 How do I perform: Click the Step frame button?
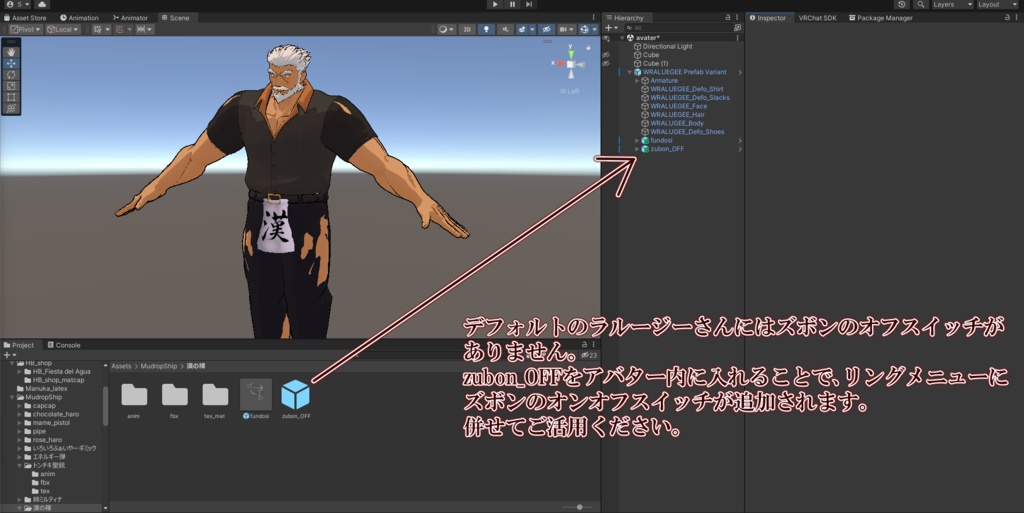pyautogui.click(x=529, y=5)
